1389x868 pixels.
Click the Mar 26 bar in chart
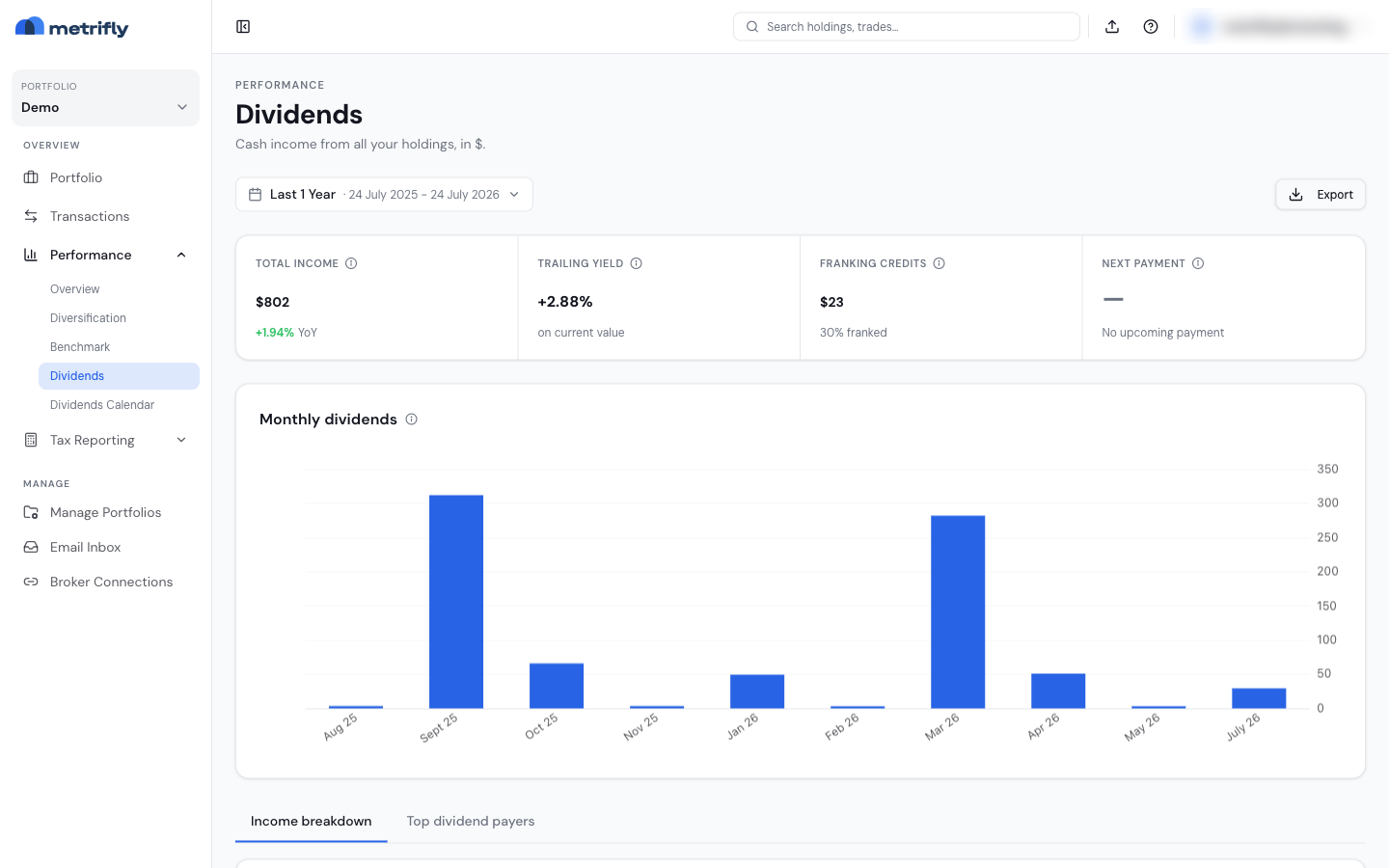958,612
